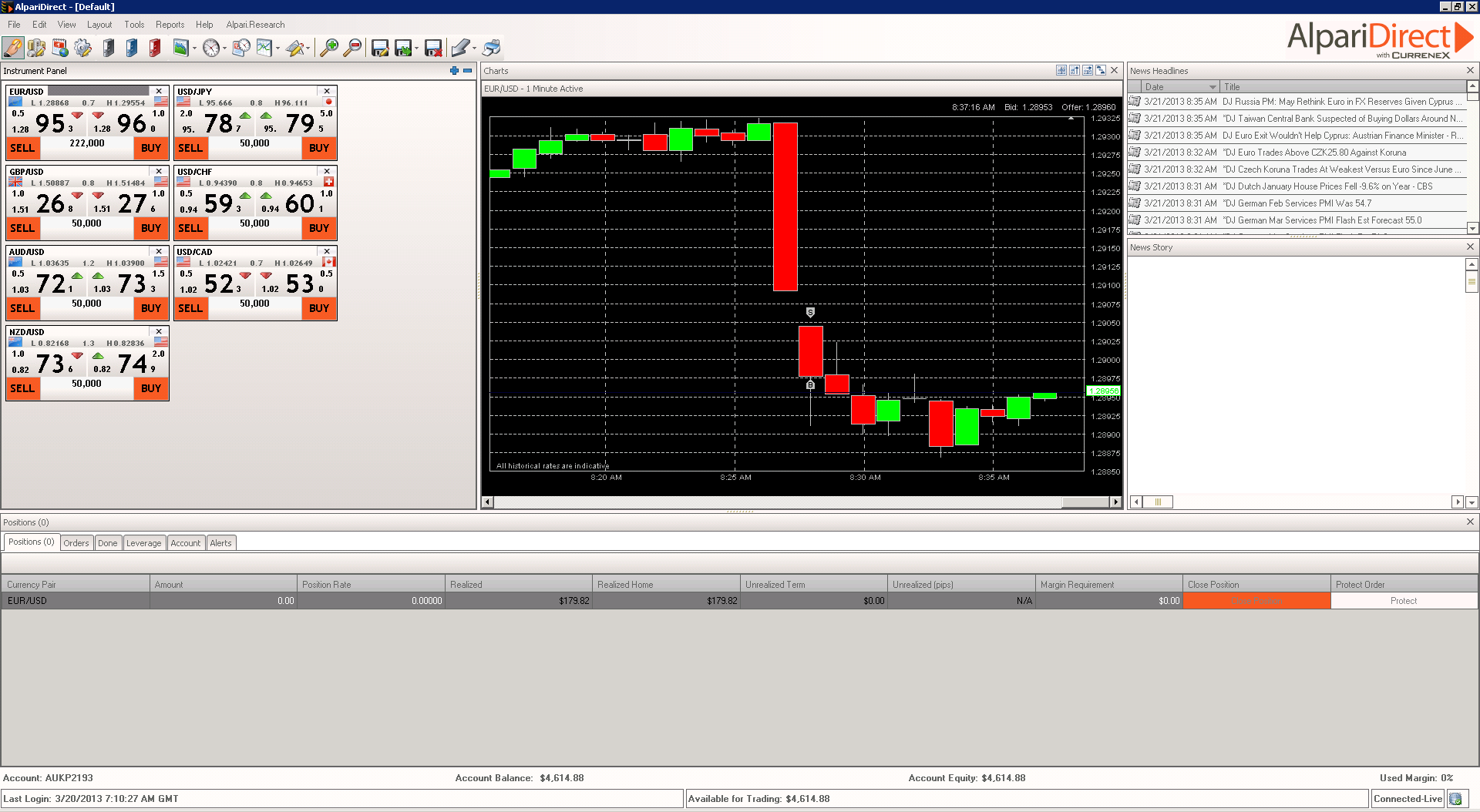
Task: Open the blue binder toolbar icon
Action: (132, 48)
